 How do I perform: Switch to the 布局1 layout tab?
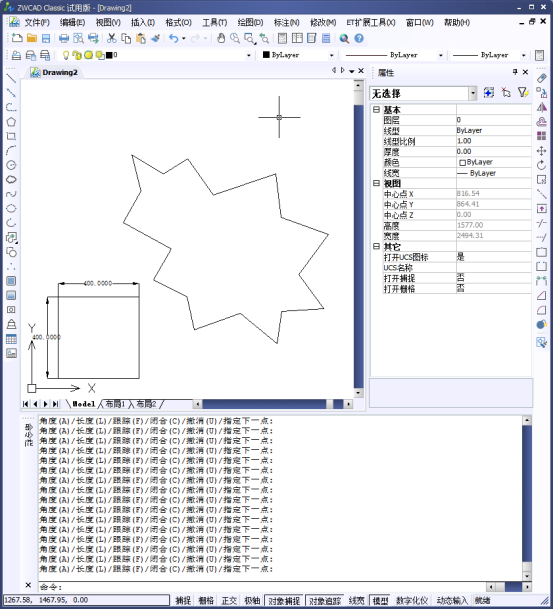115,404
